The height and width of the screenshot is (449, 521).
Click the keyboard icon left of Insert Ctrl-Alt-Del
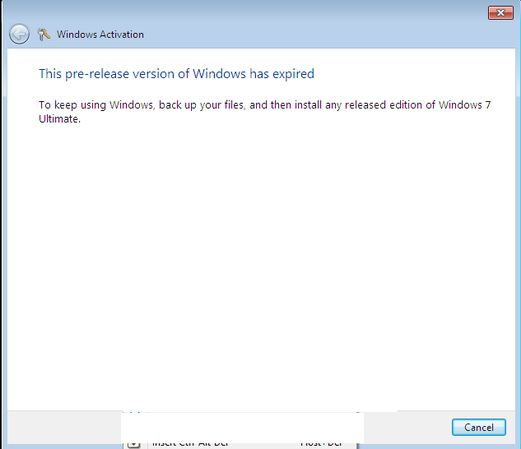[x=134, y=444]
